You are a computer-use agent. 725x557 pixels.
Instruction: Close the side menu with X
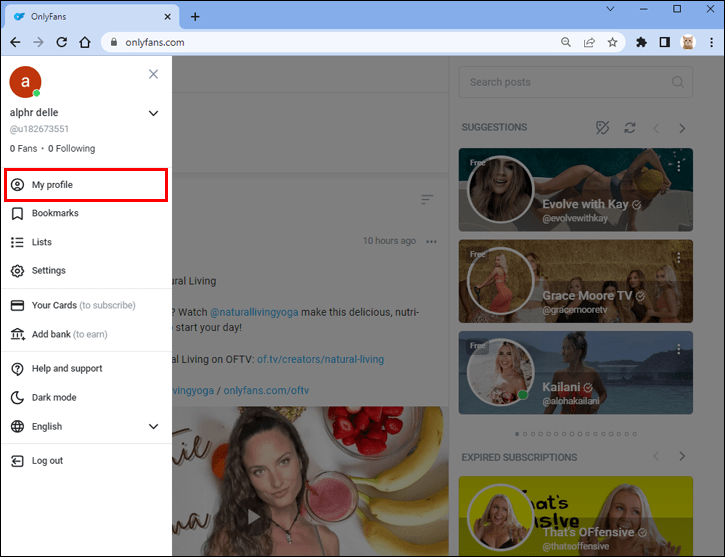click(x=154, y=74)
